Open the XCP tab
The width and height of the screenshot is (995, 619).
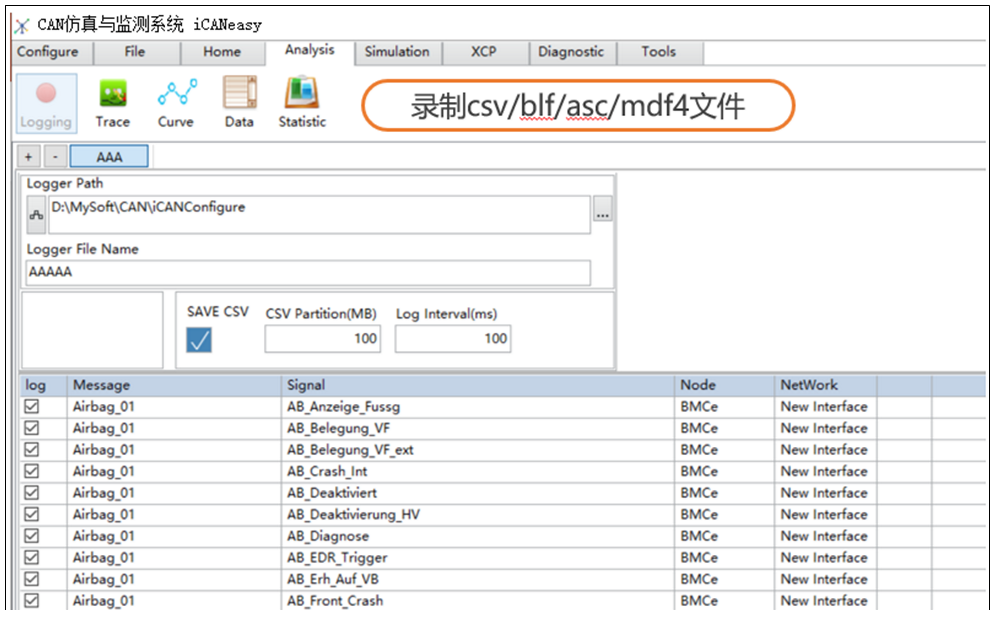click(484, 52)
